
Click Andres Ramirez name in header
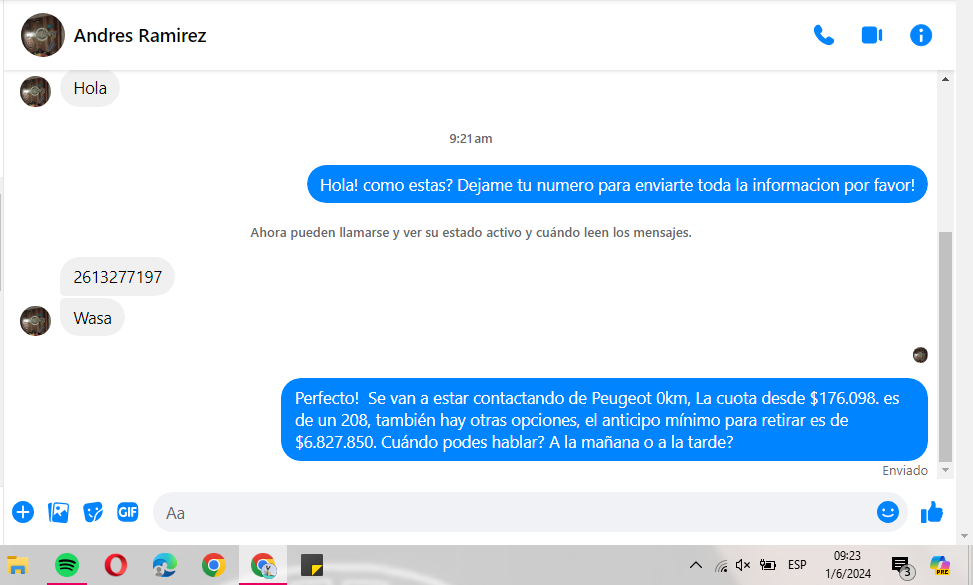(140, 35)
